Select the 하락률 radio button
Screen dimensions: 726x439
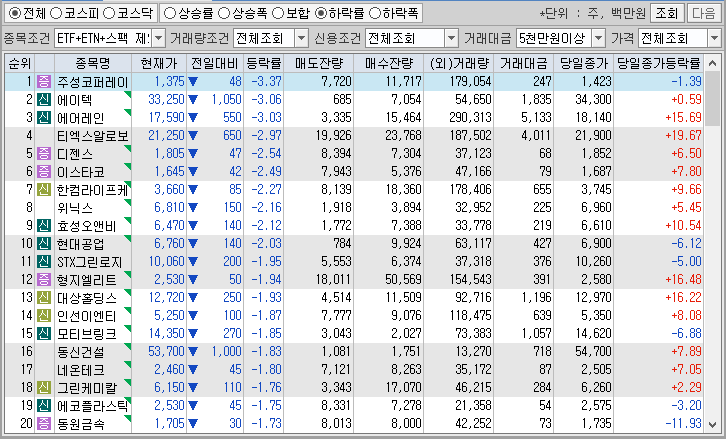click(321, 13)
